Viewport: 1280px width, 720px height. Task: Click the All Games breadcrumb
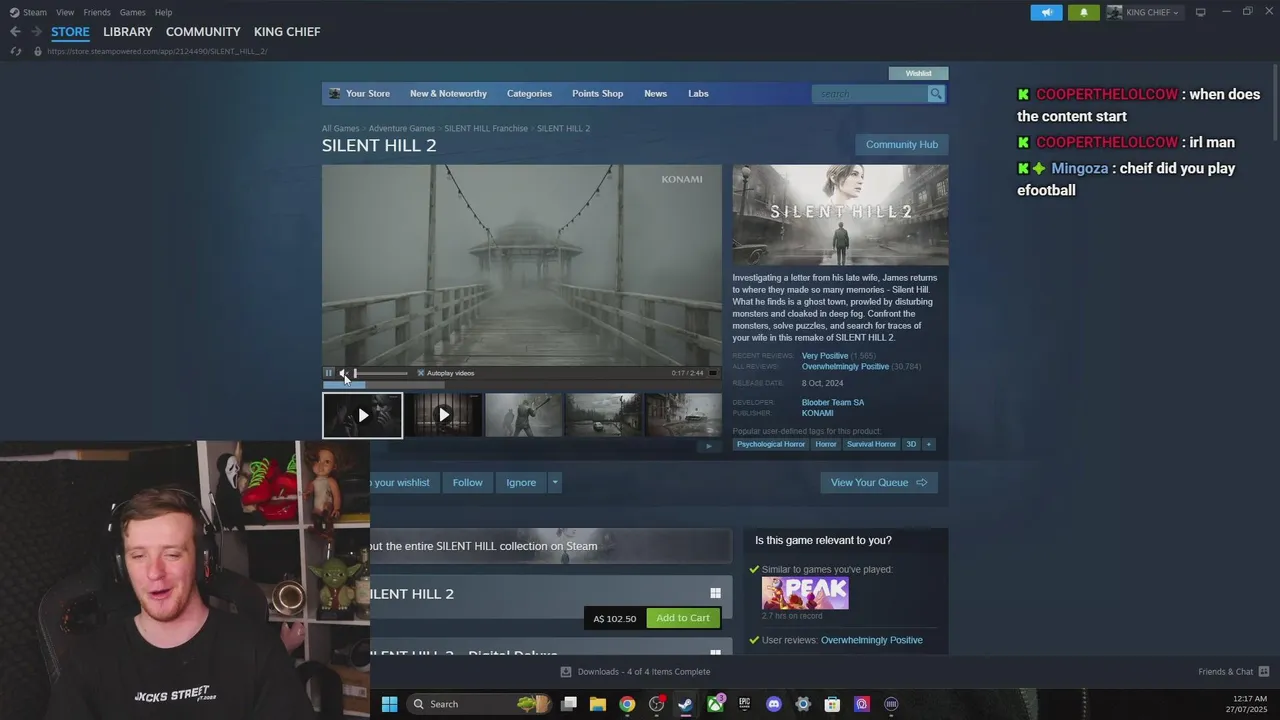point(340,129)
